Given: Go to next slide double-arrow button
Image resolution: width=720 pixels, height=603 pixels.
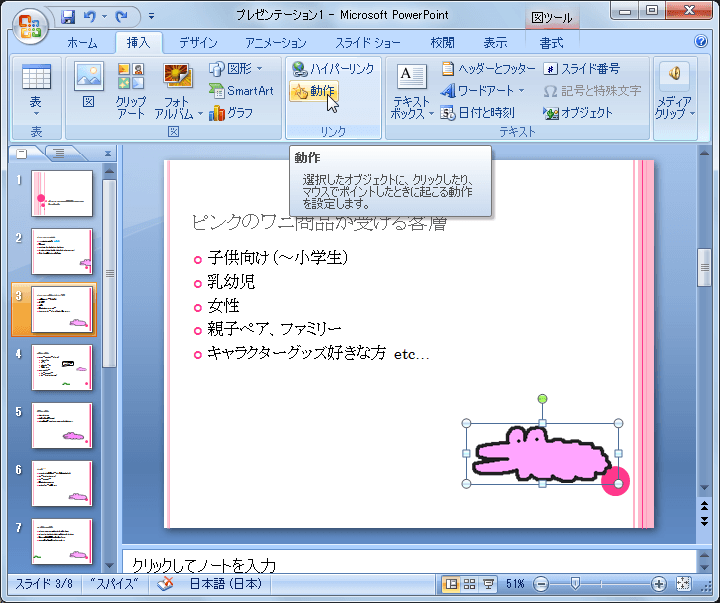Looking at the screenshot, I should [704, 521].
